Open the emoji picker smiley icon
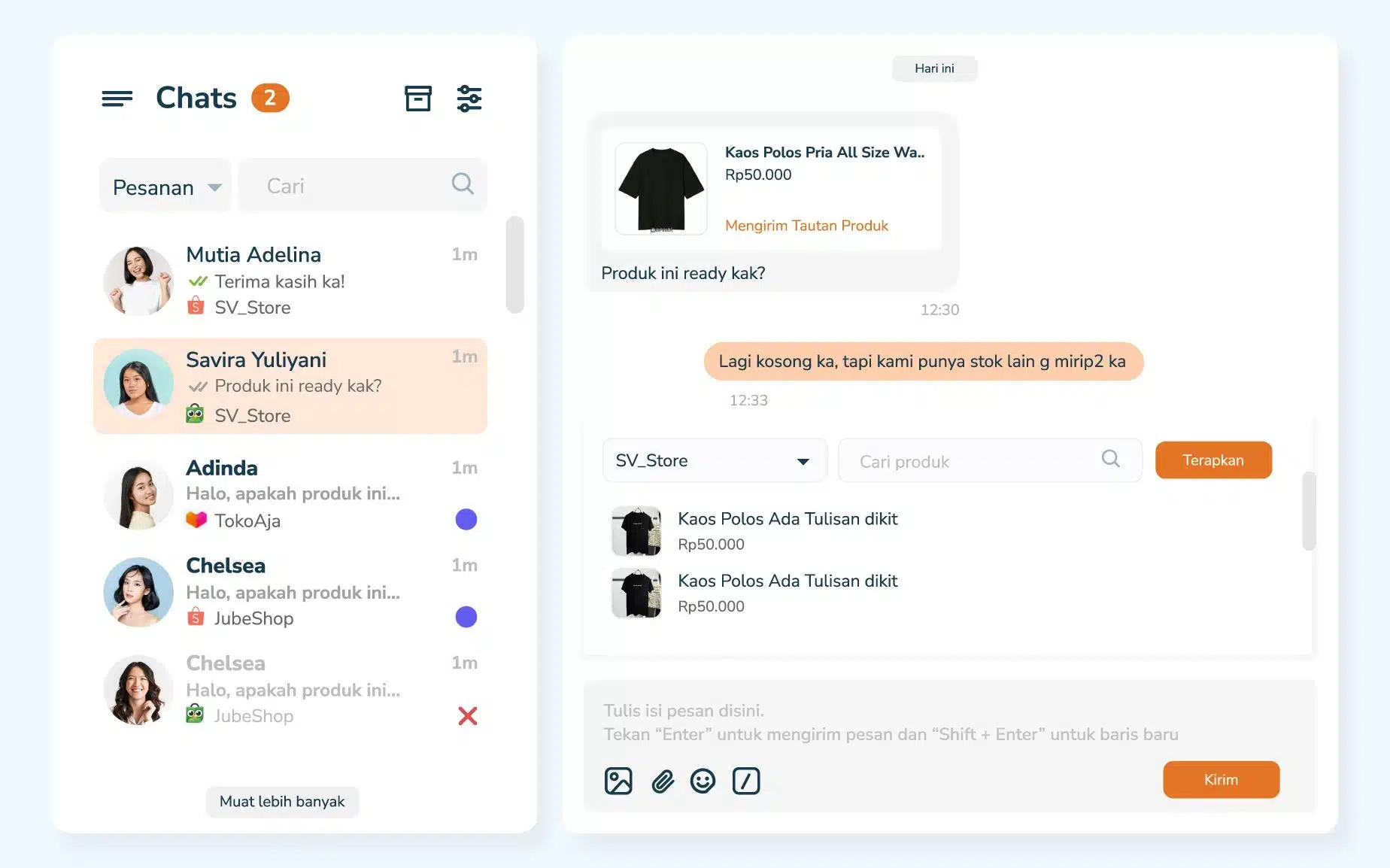The width and height of the screenshot is (1390, 868). tap(703, 781)
